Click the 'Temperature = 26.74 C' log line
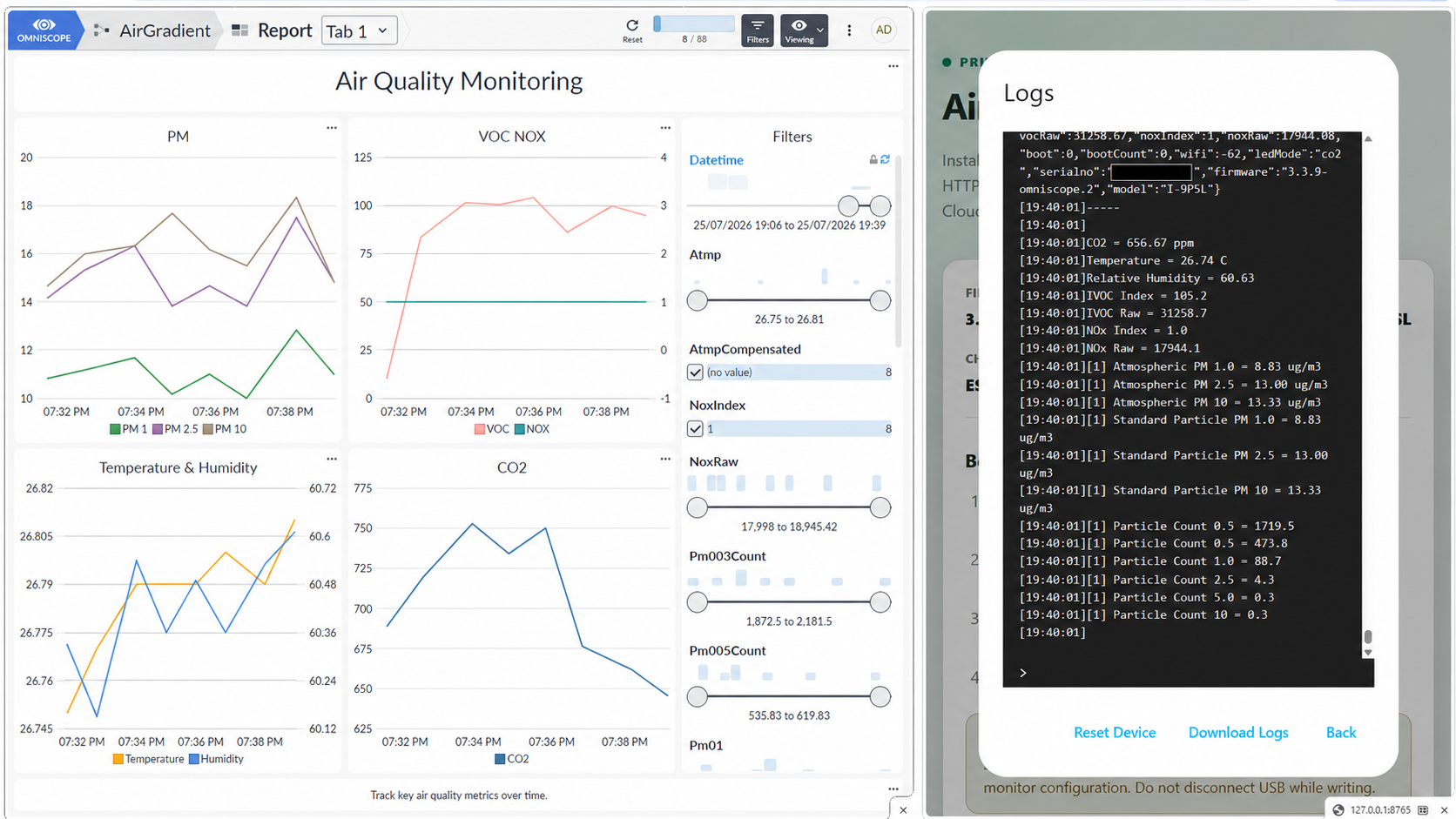The image size is (1456, 819). click(1123, 260)
